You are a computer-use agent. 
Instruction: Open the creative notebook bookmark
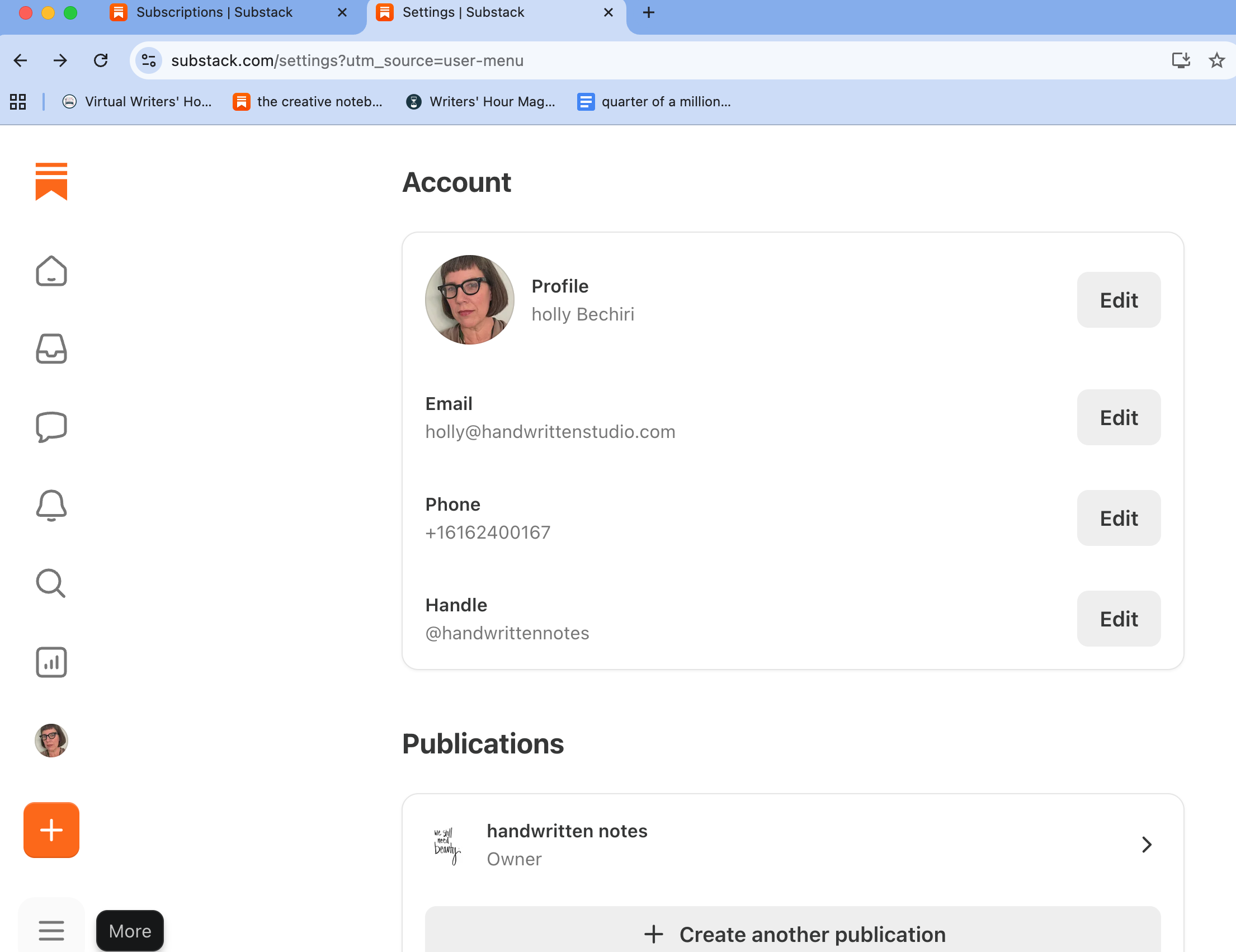(x=308, y=102)
